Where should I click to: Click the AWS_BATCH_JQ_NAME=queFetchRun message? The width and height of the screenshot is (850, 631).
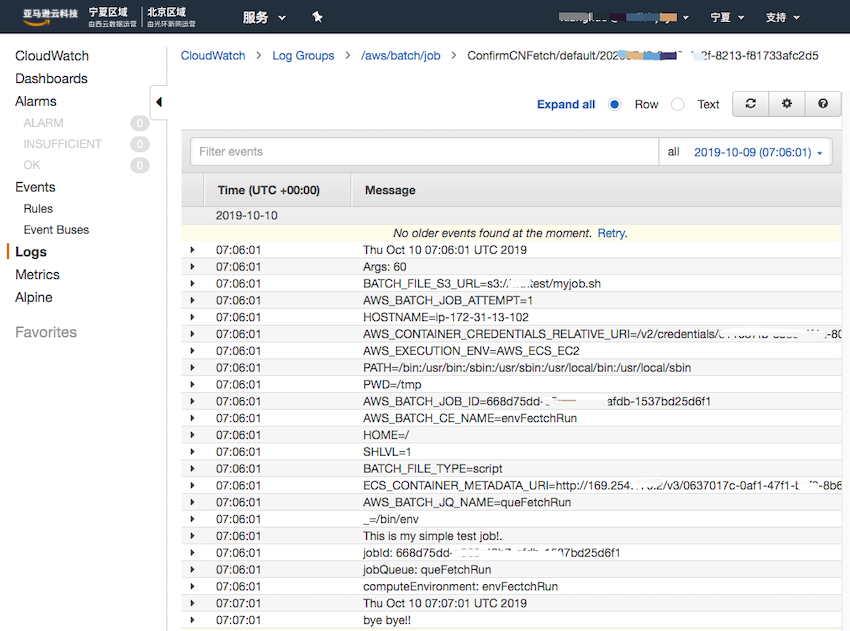467,502
